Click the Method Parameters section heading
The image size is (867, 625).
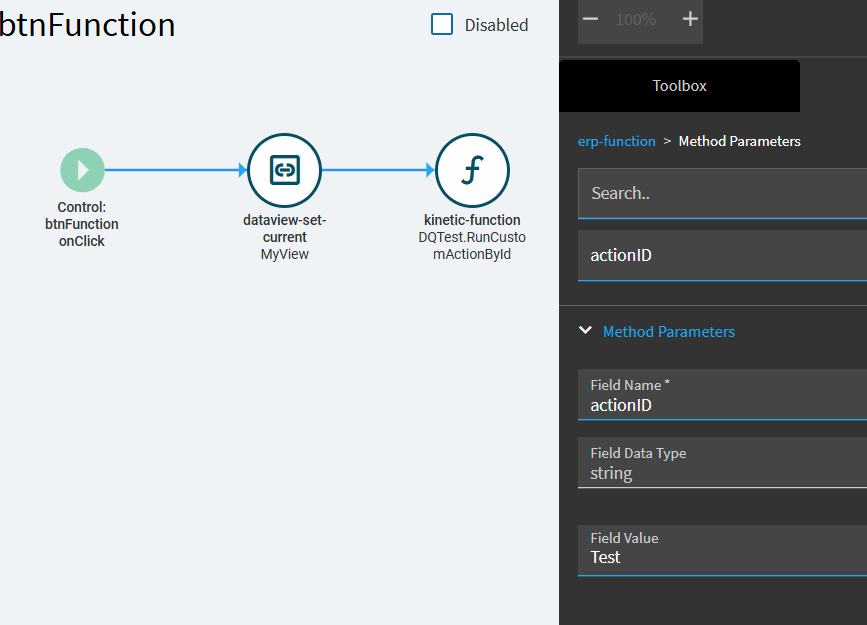pos(668,331)
